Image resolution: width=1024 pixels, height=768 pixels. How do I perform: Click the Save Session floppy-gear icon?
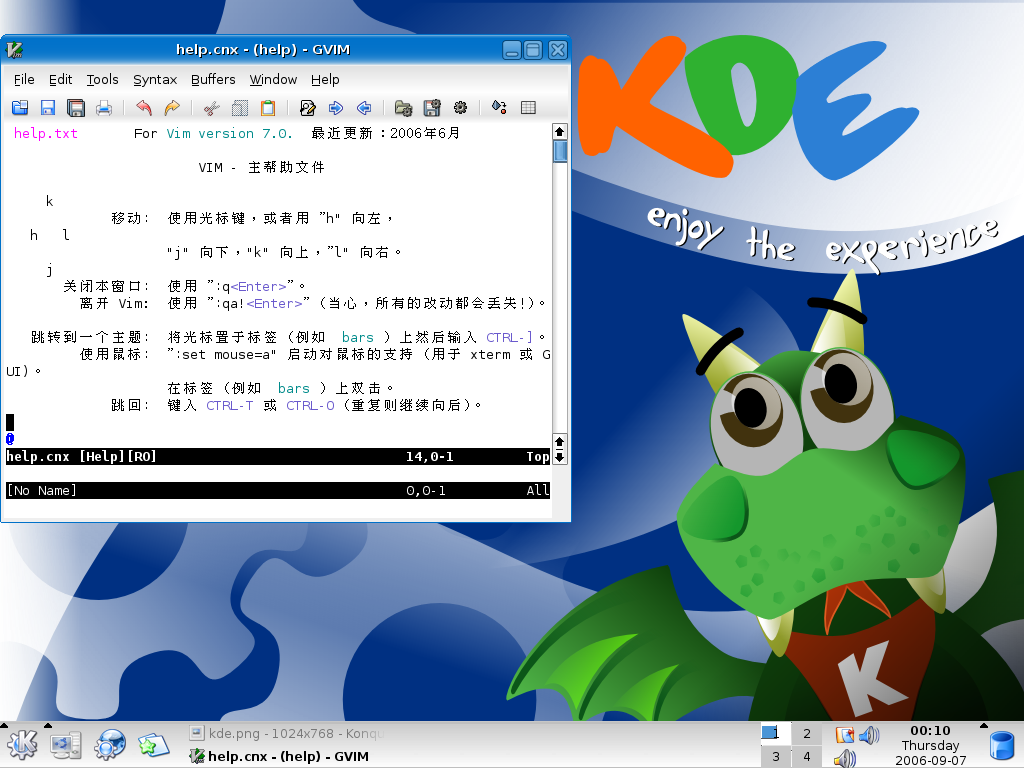point(432,108)
